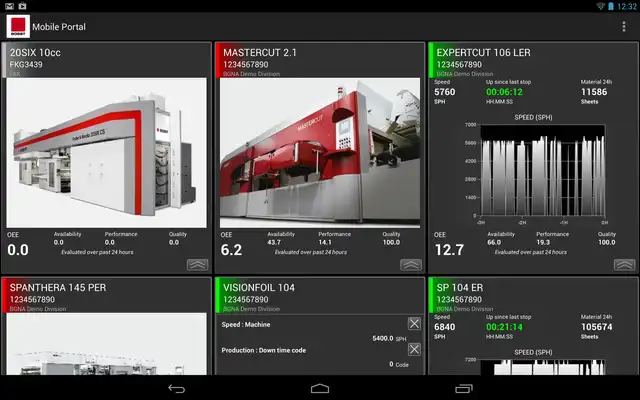Expand the 20SIX 10cc card details

pyautogui.click(x=198, y=265)
